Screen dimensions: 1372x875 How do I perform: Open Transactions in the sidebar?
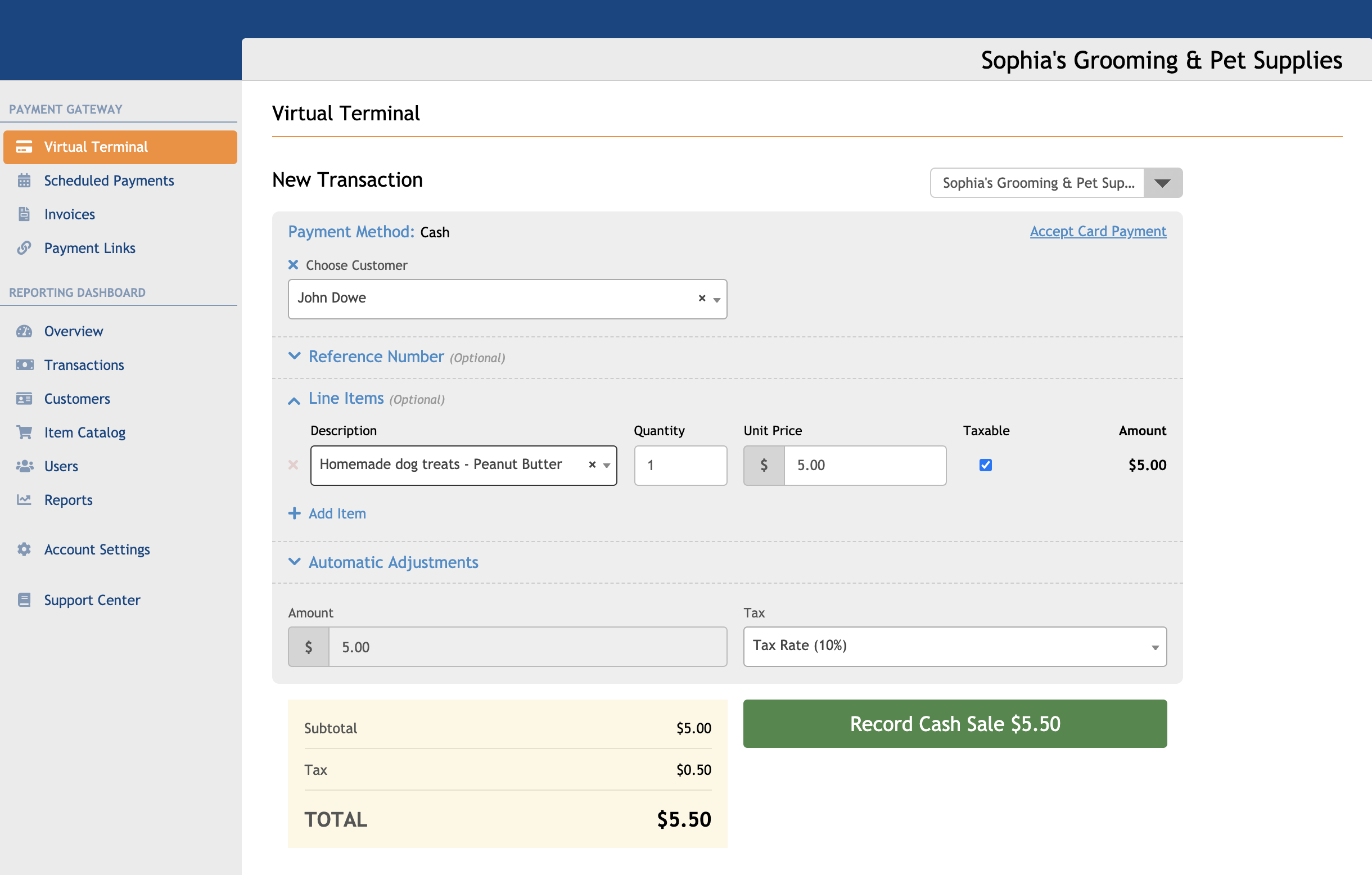[84, 364]
